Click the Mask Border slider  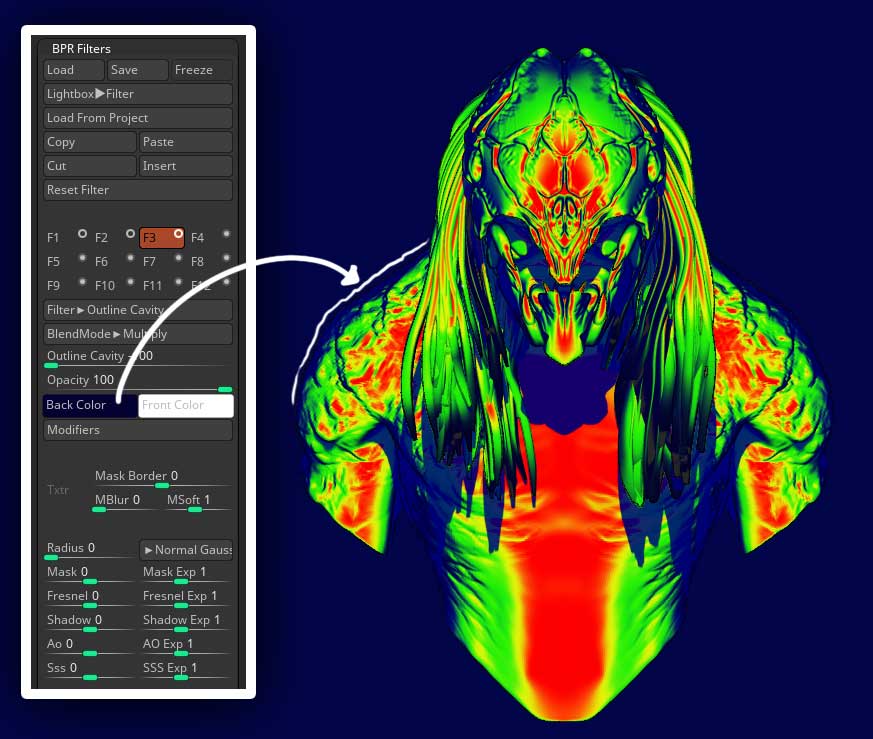click(x=162, y=478)
